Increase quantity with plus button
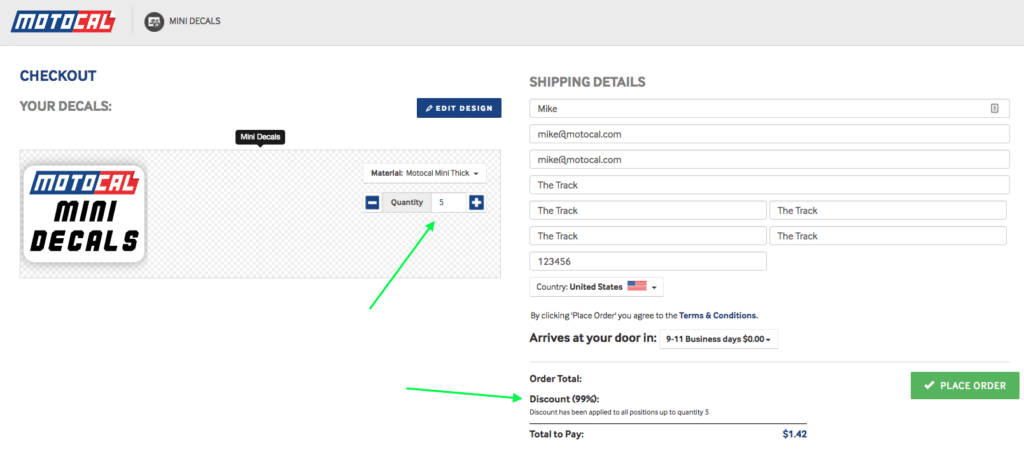Viewport: 1024px width, 454px height. click(477, 203)
